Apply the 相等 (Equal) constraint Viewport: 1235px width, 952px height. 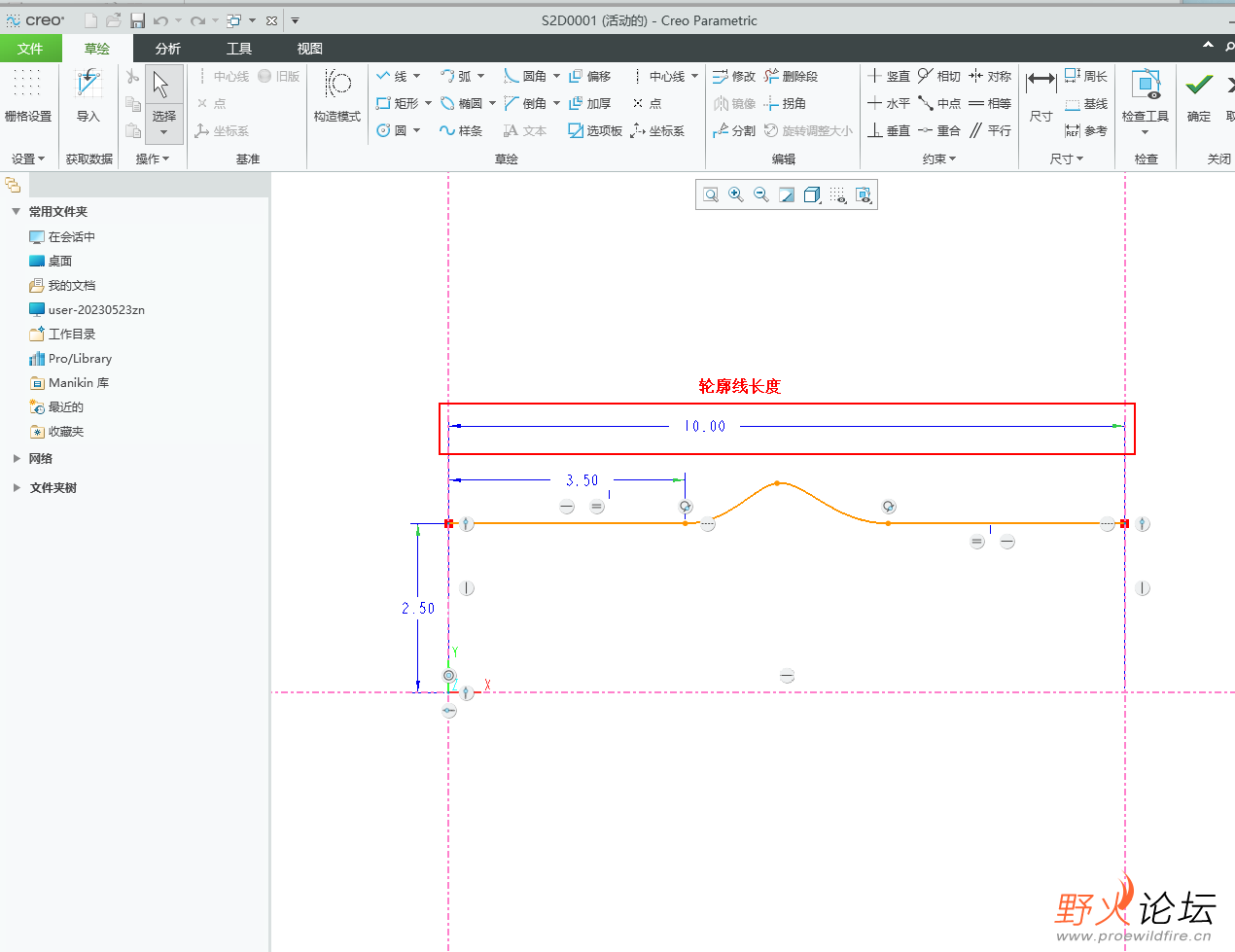(990, 103)
